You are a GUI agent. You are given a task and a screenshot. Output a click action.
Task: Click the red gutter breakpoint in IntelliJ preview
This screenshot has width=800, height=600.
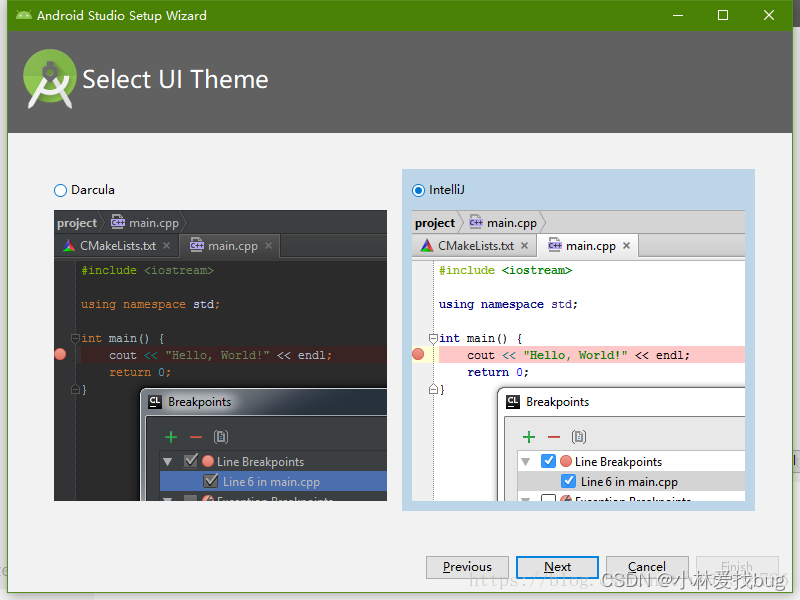[x=418, y=354]
